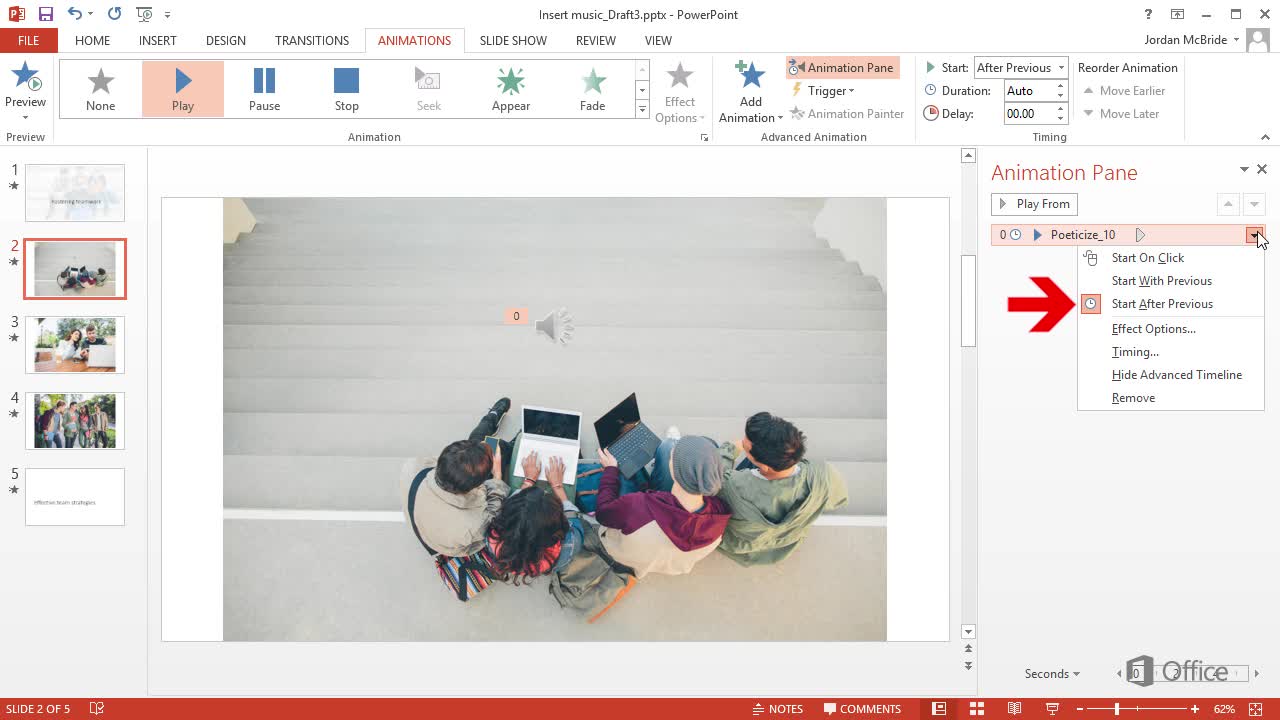Expand the animation gallery More arrow
Viewport: 1280px width, 720px height.
coord(642,110)
